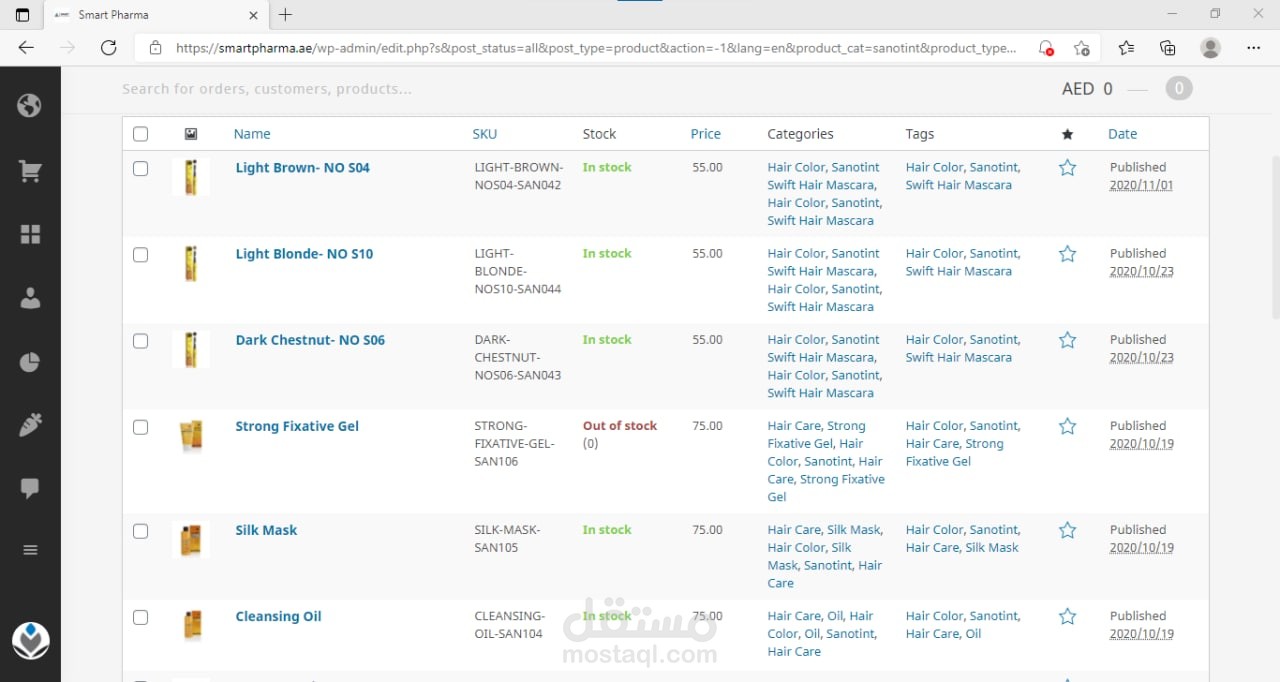Click the Cleansing Oil product thumbnail
The image size is (1280, 682).
[191, 625]
